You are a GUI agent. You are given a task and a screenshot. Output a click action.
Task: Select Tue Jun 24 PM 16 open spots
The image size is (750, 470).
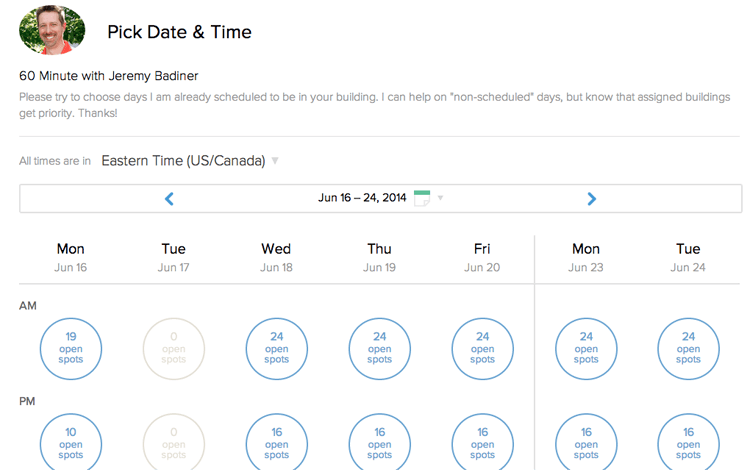688,442
